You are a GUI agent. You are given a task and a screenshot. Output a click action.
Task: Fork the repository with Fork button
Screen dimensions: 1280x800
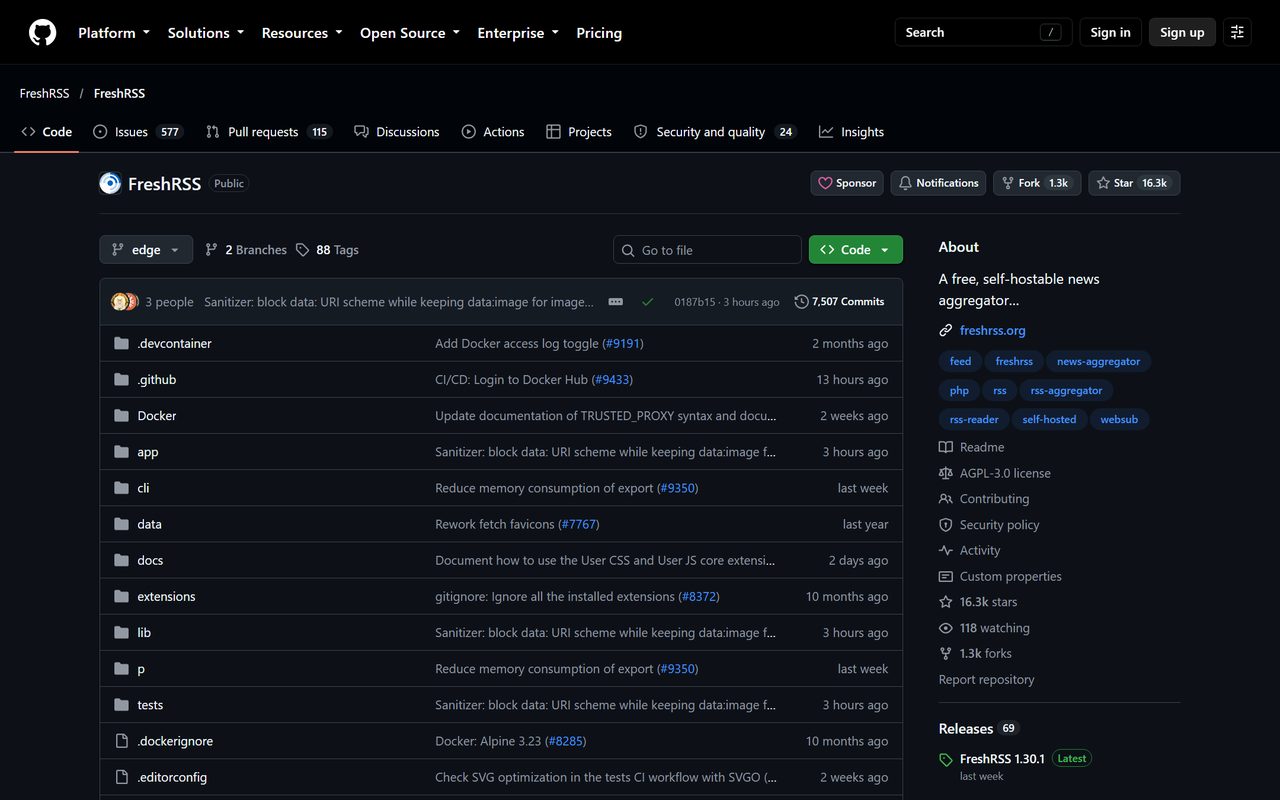click(x=1037, y=183)
